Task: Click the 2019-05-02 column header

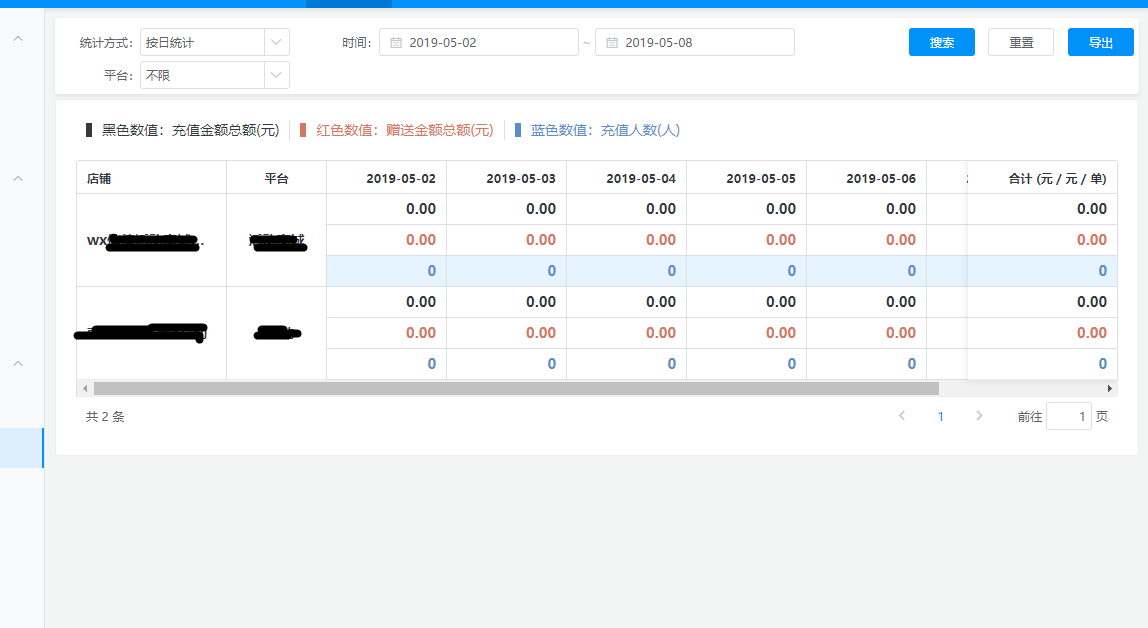Action: click(x=387, y=179)
